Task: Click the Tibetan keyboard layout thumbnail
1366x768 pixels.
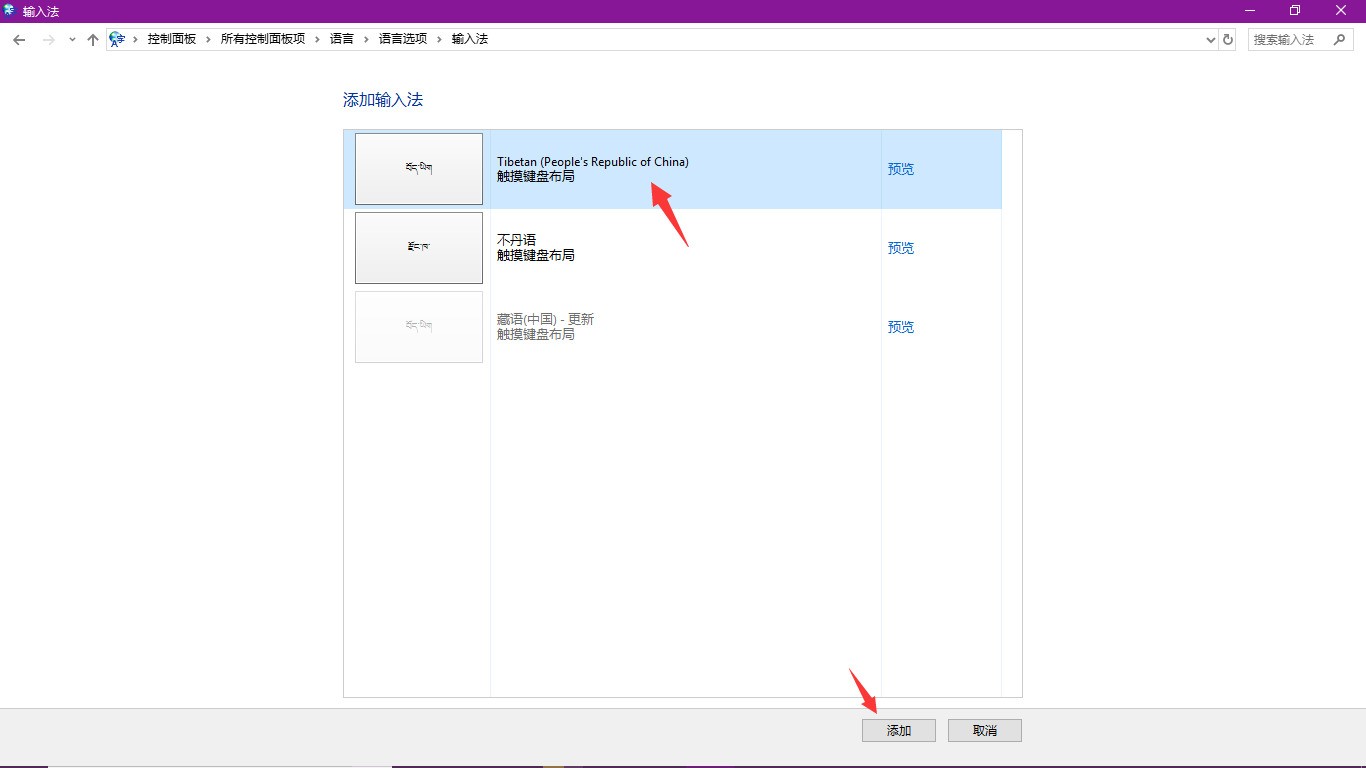Action: [x=418, y=168]
